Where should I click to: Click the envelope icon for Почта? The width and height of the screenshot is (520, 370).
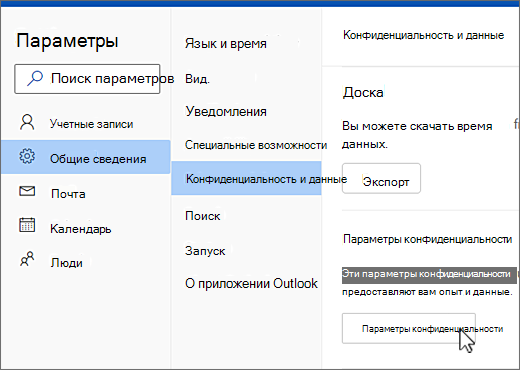click(x=27, y=191)
